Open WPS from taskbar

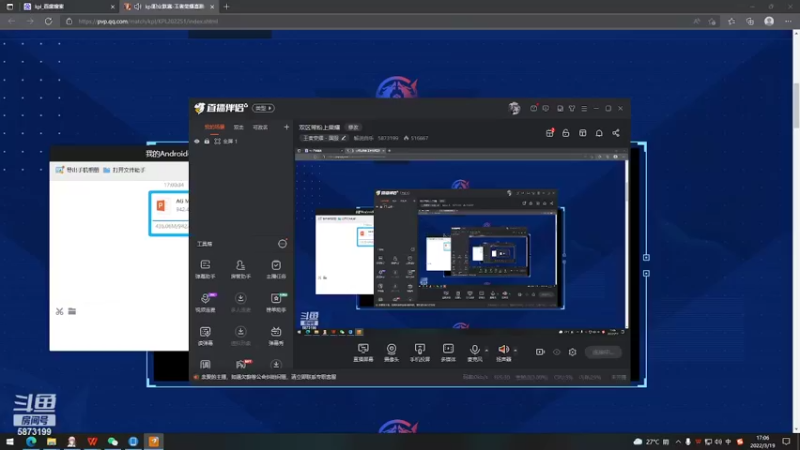(x=92, y=441)
